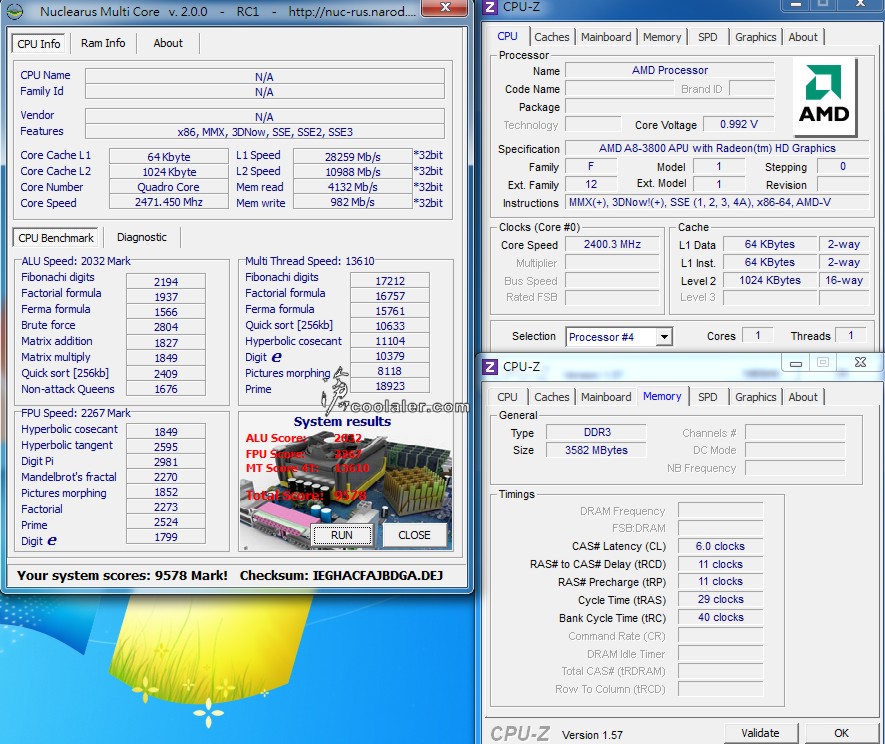This screenshot has width=885, height=744.
Task: Switch to About tab in CPU-Z Memory window
Action: point(803,397)
